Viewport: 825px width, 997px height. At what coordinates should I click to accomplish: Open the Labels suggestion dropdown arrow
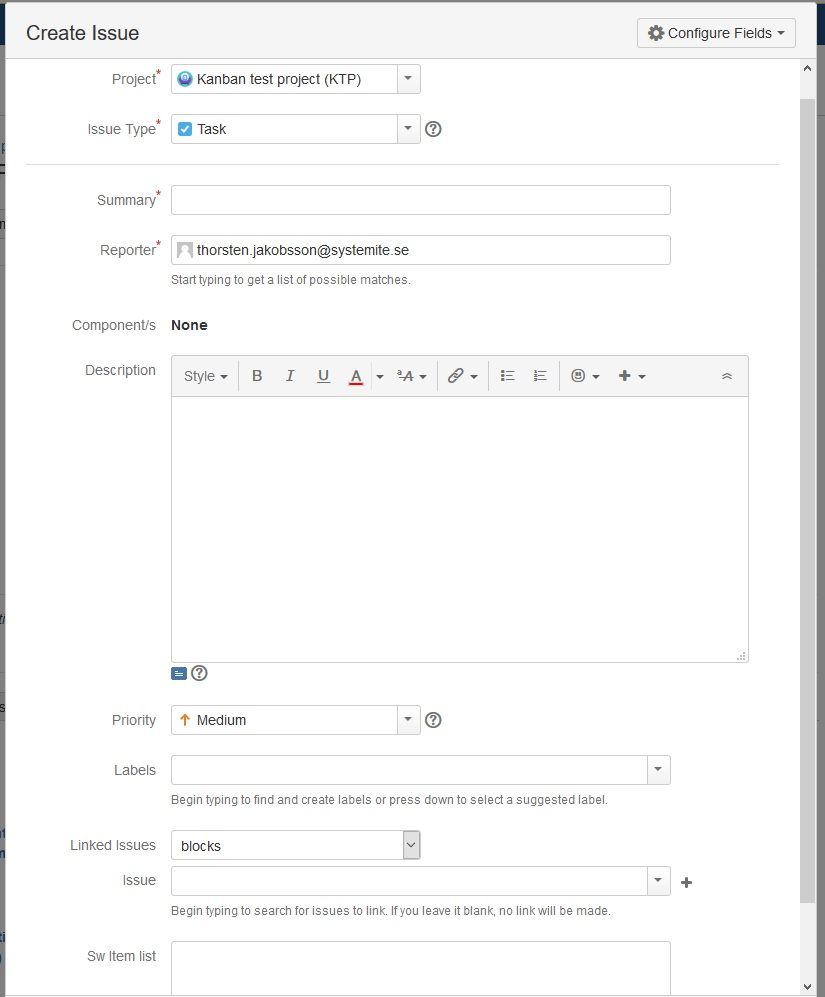tap(658, 770)
